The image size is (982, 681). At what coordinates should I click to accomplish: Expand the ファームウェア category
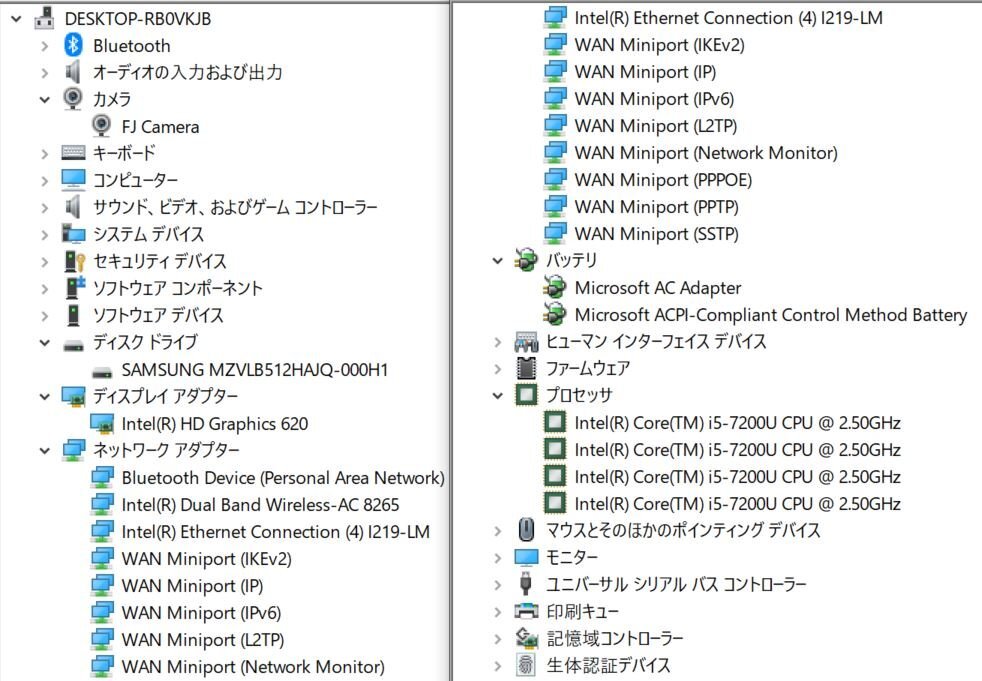[x=498, y=369]
